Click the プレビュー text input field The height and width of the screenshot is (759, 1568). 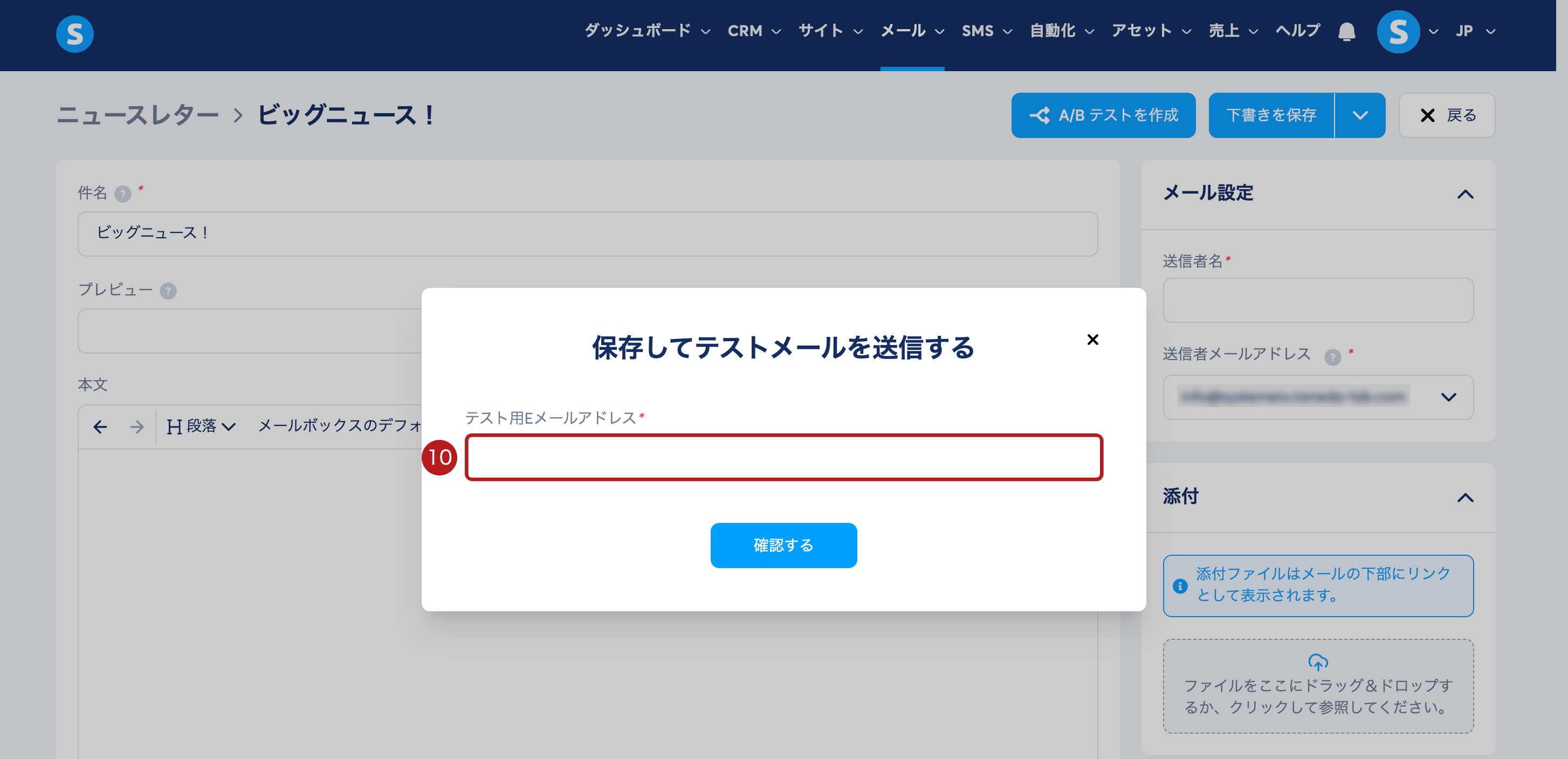(x=250, y=331)
